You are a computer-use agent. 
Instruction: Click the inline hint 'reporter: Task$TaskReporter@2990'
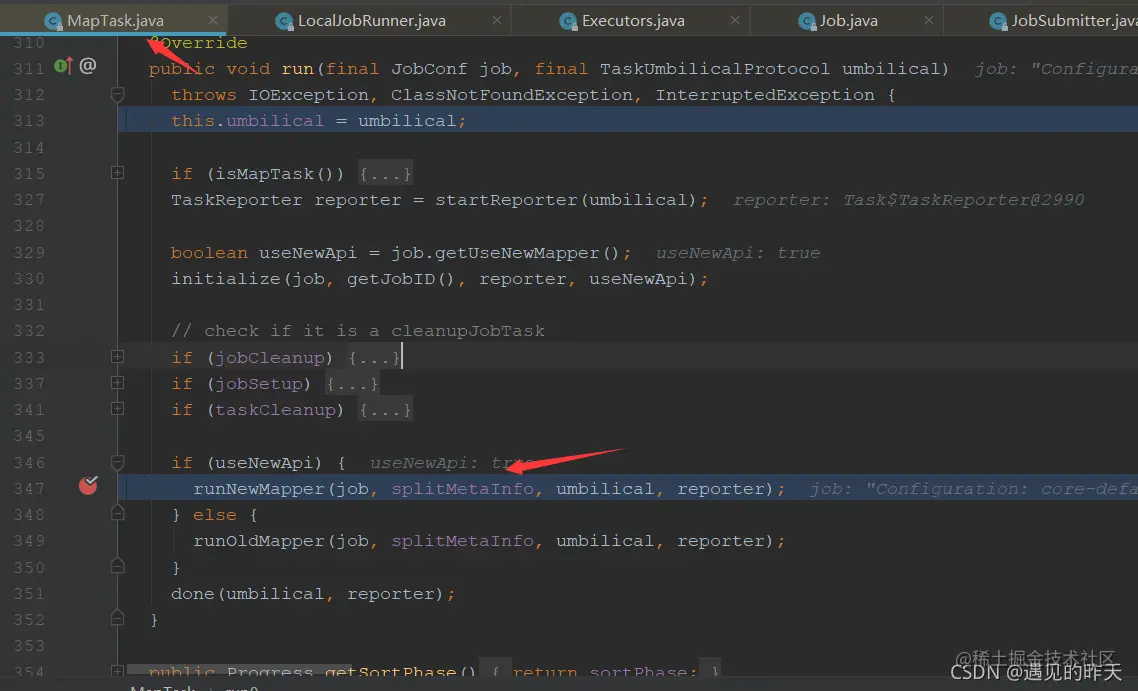[908, 200]
